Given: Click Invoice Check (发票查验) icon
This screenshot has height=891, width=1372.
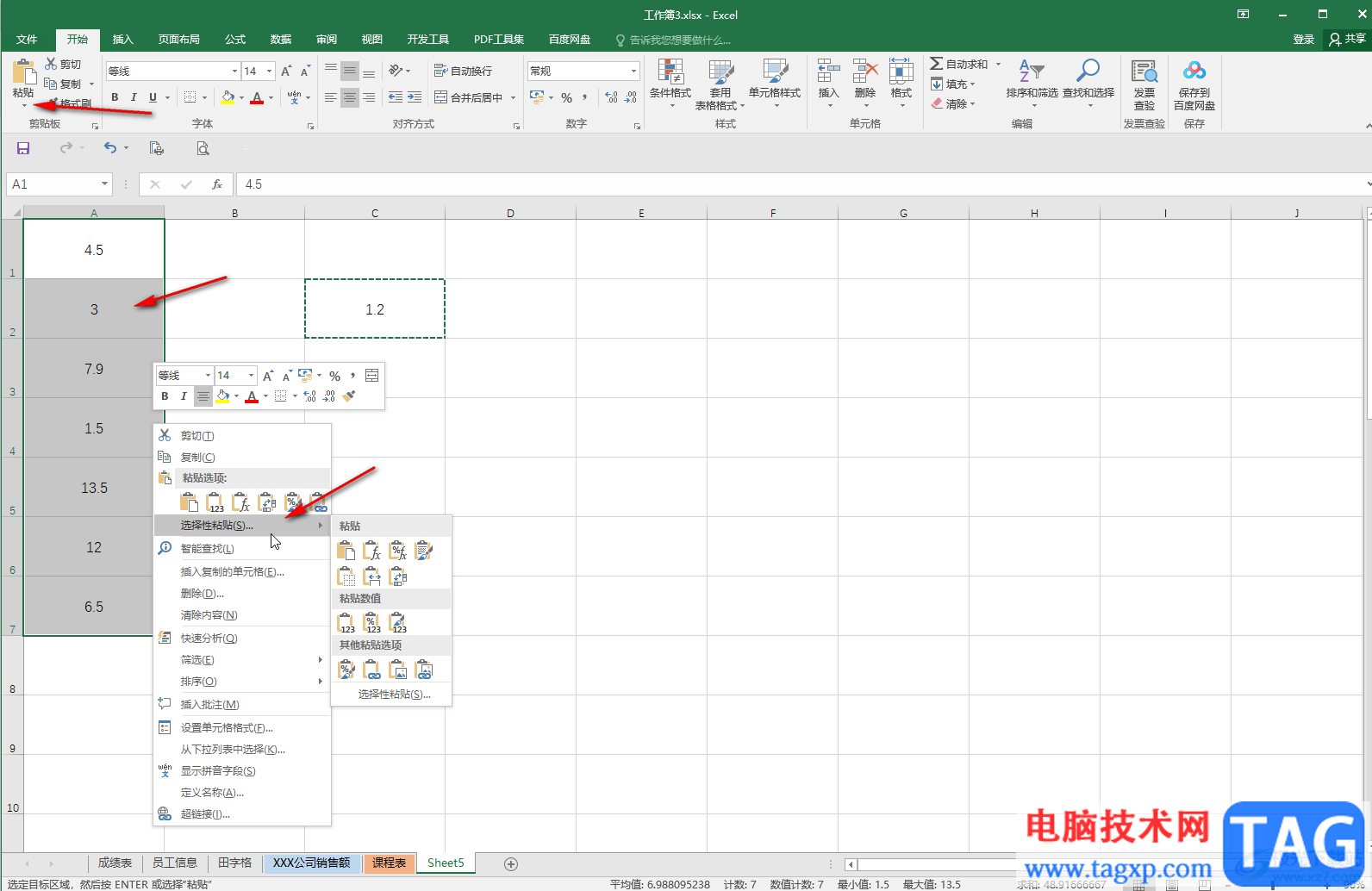Looking at the screenshot, I should click(x=1144, y=84).
